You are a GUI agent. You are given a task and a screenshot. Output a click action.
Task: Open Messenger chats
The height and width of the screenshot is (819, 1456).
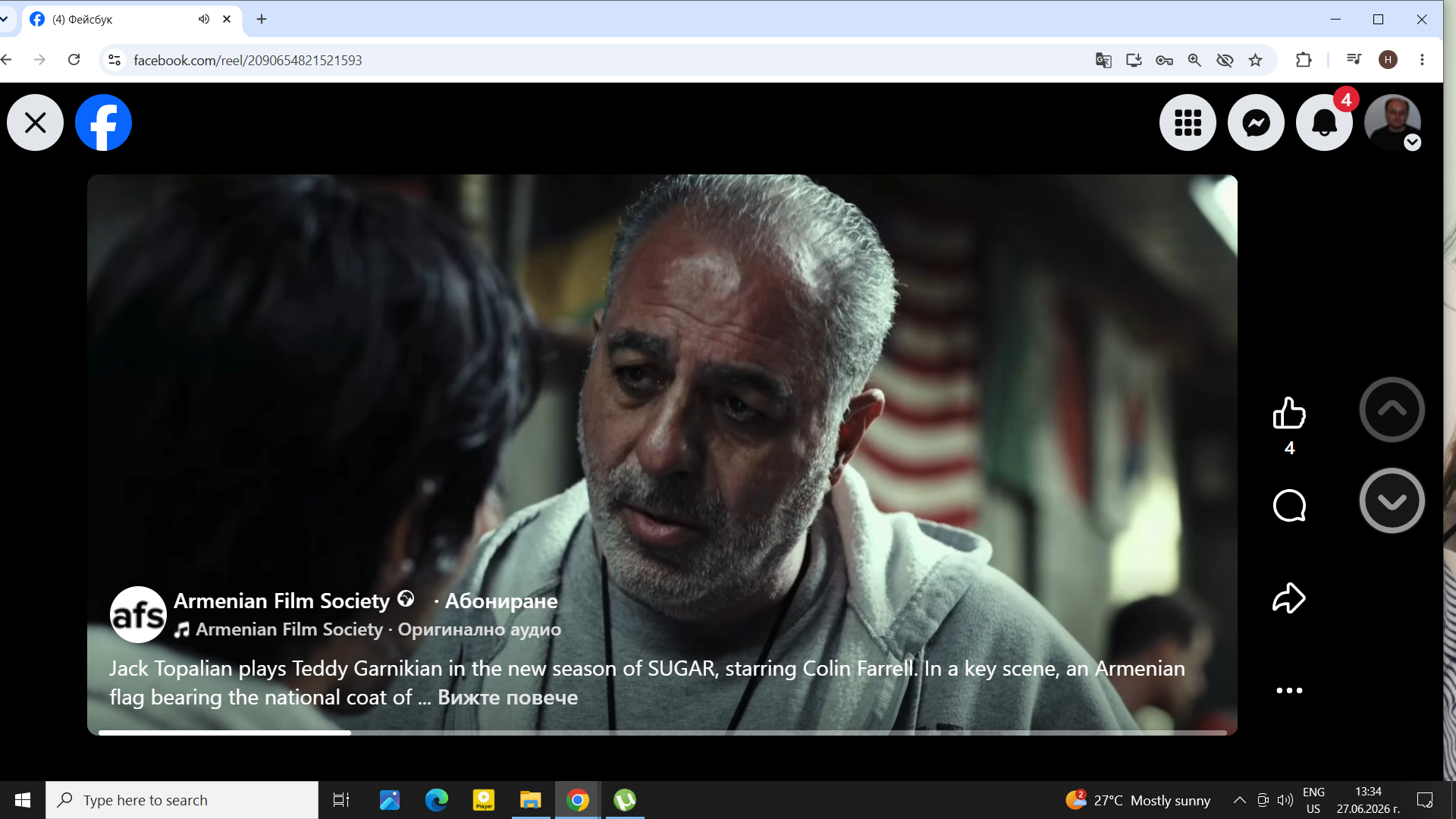(x=1256, y=123)
